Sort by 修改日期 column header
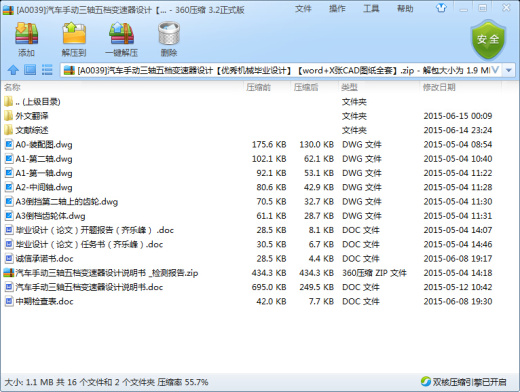 pyautogui.click(x=439, y=87)
